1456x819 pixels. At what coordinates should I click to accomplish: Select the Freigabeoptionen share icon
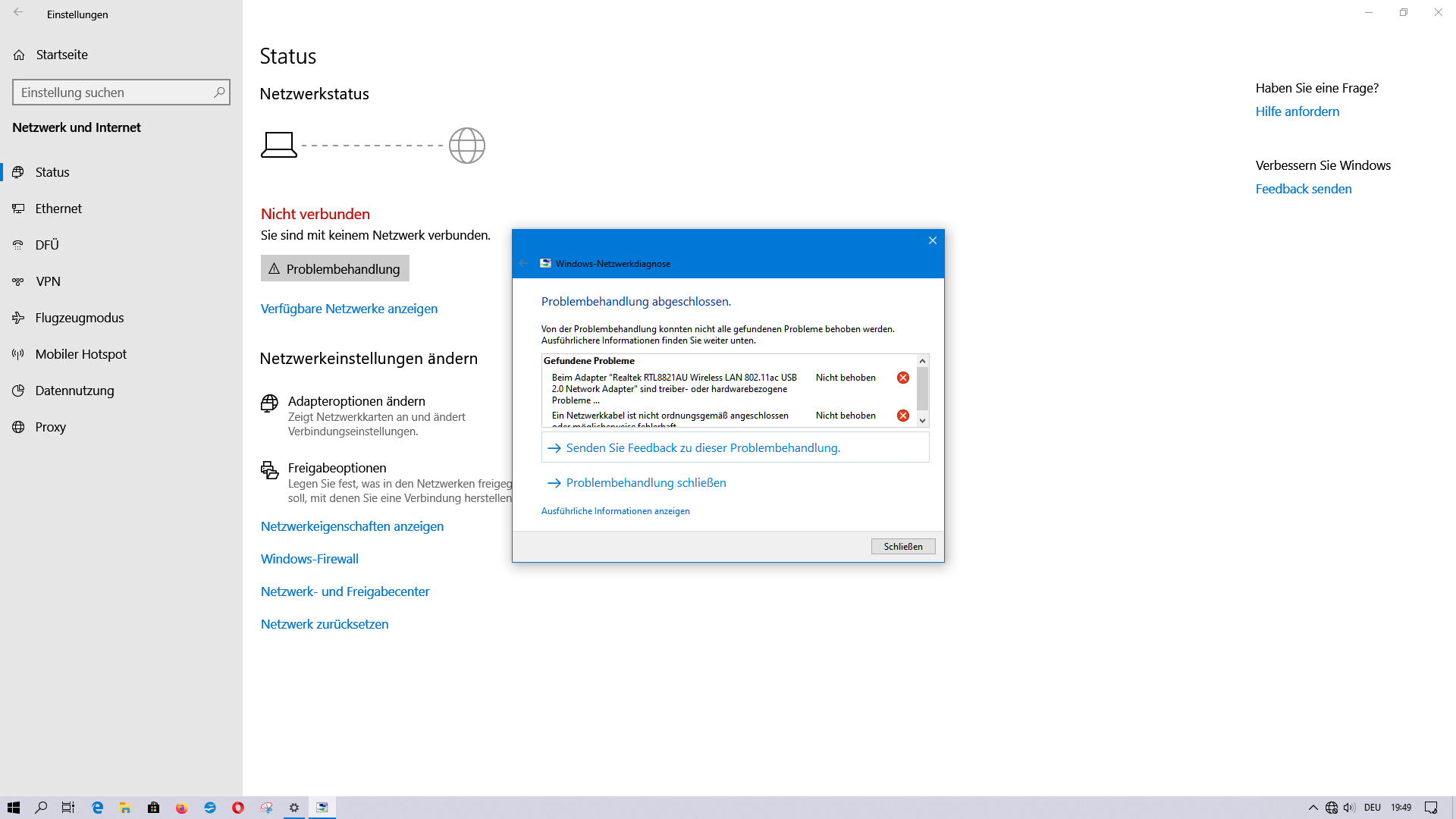click(269, 471)
